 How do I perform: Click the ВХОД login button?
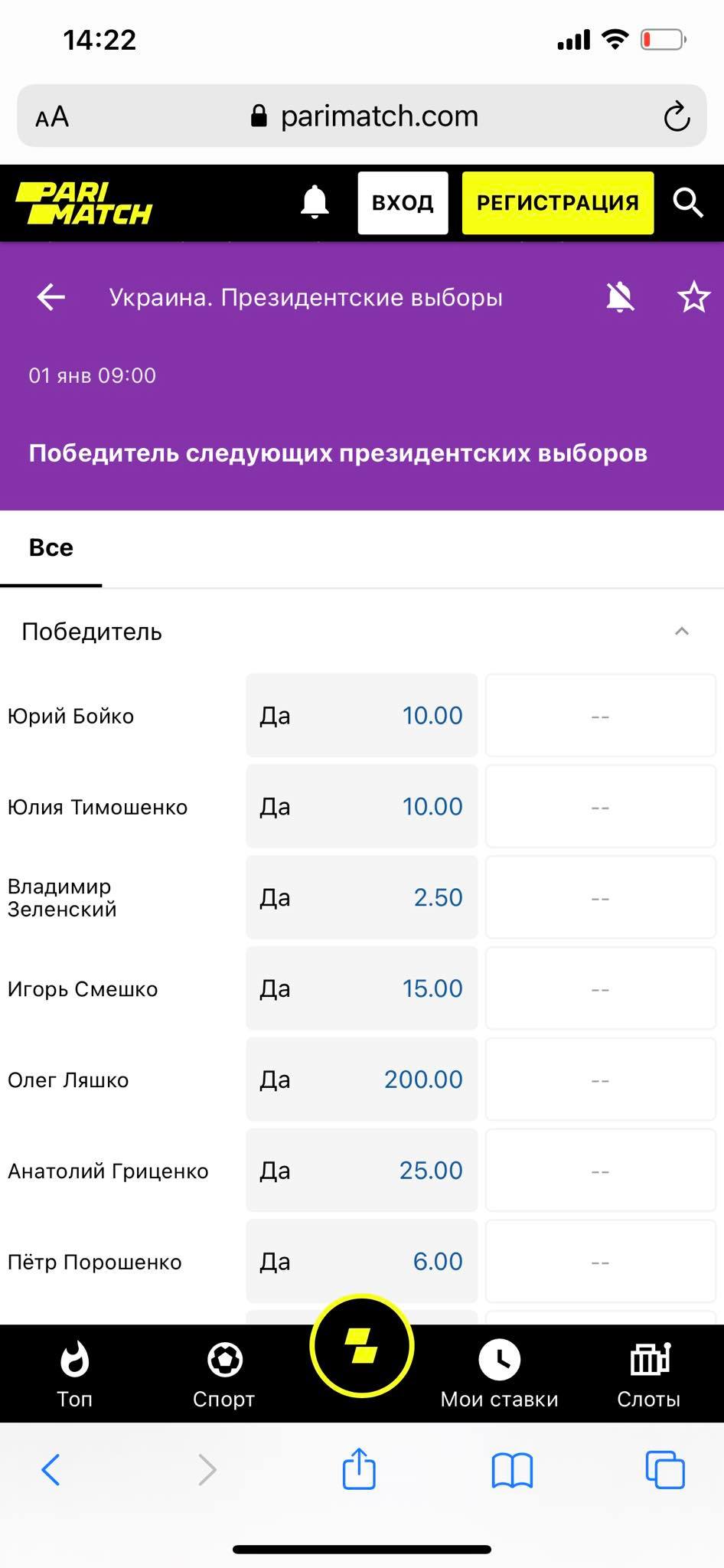[x=403, y=203]
